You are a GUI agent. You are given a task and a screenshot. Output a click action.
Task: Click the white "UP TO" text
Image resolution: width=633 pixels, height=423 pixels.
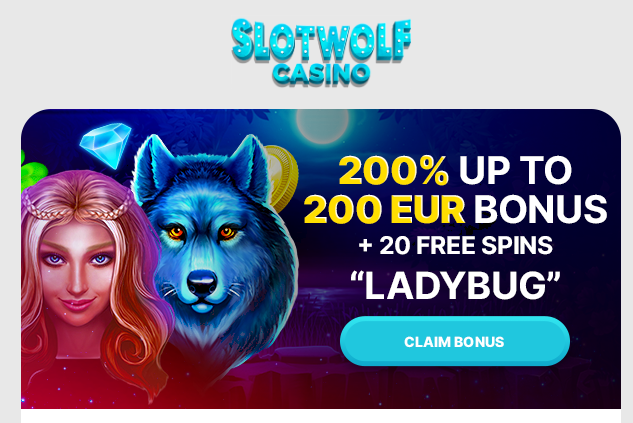(x=515, y=170)
